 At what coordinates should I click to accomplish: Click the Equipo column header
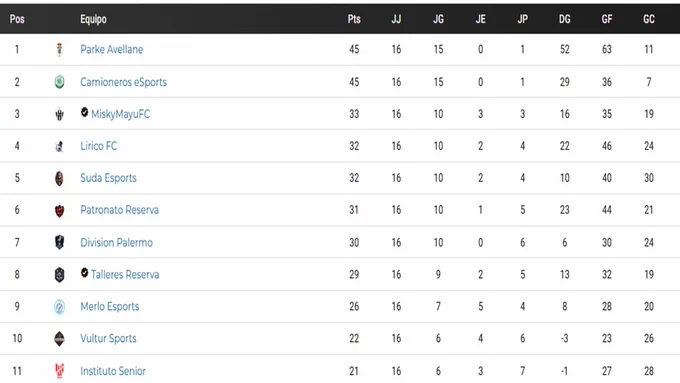93,19
